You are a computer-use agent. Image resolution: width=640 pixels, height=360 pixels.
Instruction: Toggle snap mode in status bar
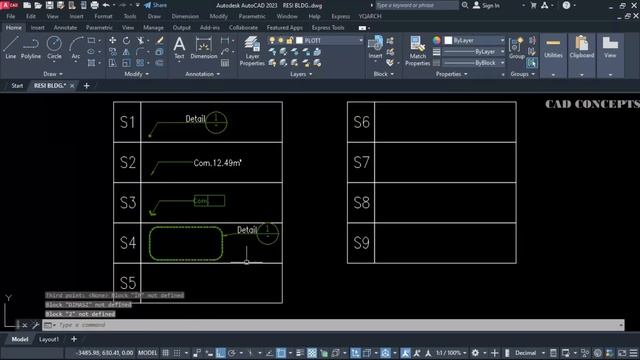tap(177, 353)
